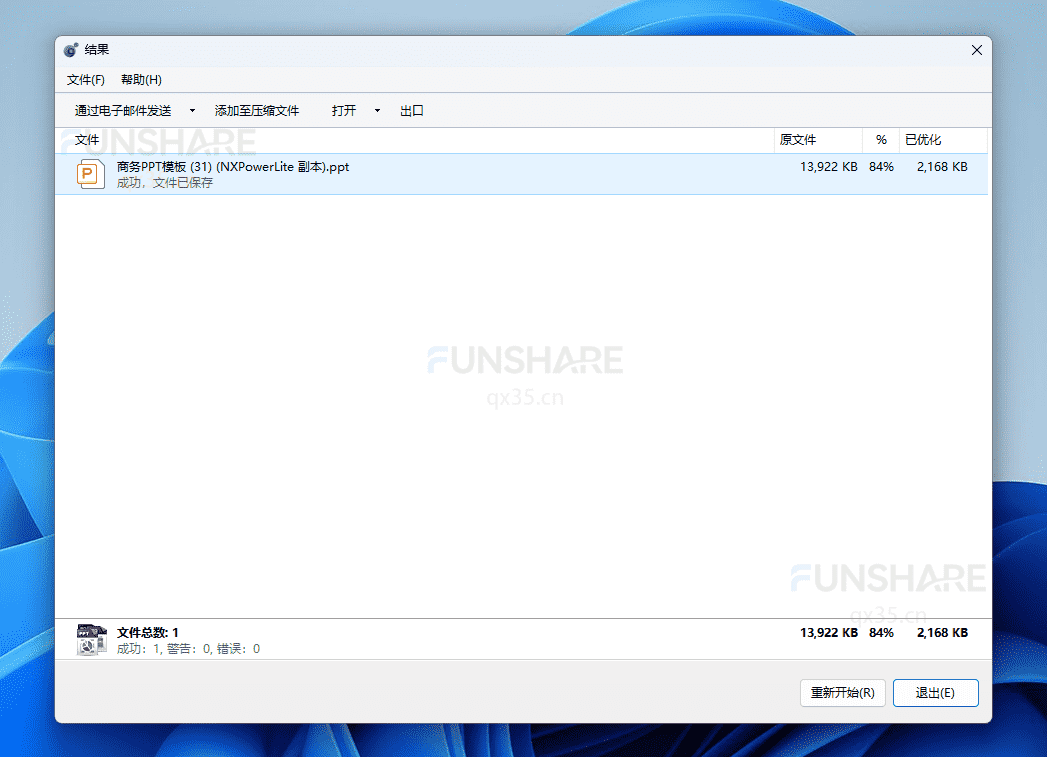Open the dropdown arrow next to 打开
The image size is (1047, 757).
375,110
